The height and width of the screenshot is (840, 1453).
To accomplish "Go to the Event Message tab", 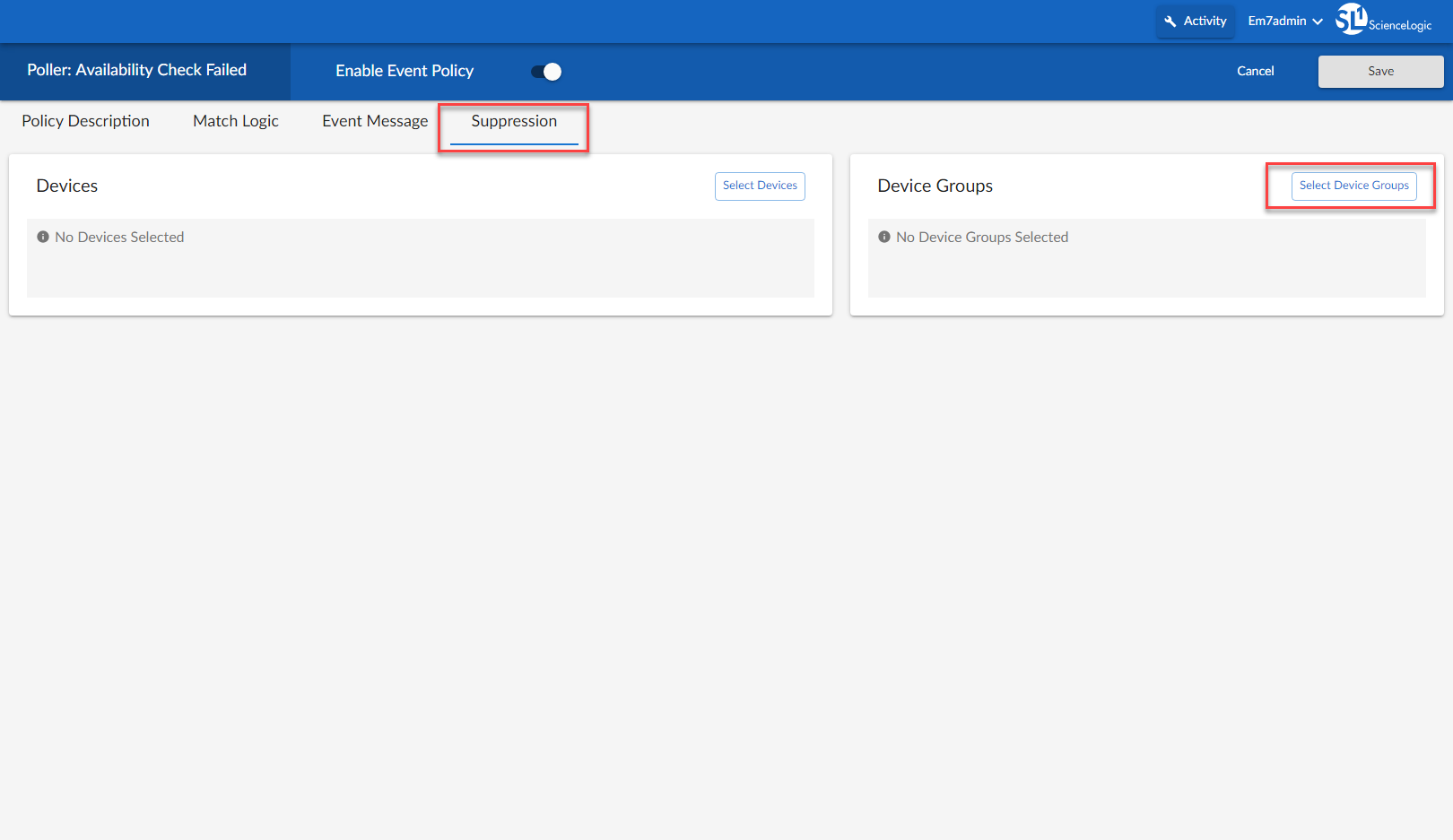I will click(375, 121).
